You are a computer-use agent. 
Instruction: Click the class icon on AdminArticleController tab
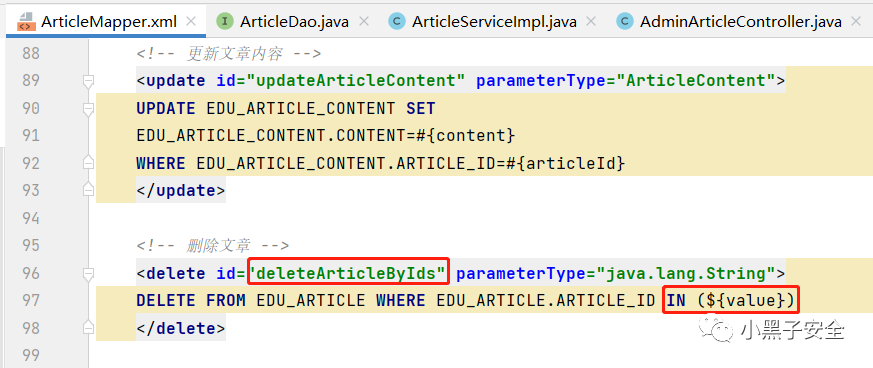[625, 22]
